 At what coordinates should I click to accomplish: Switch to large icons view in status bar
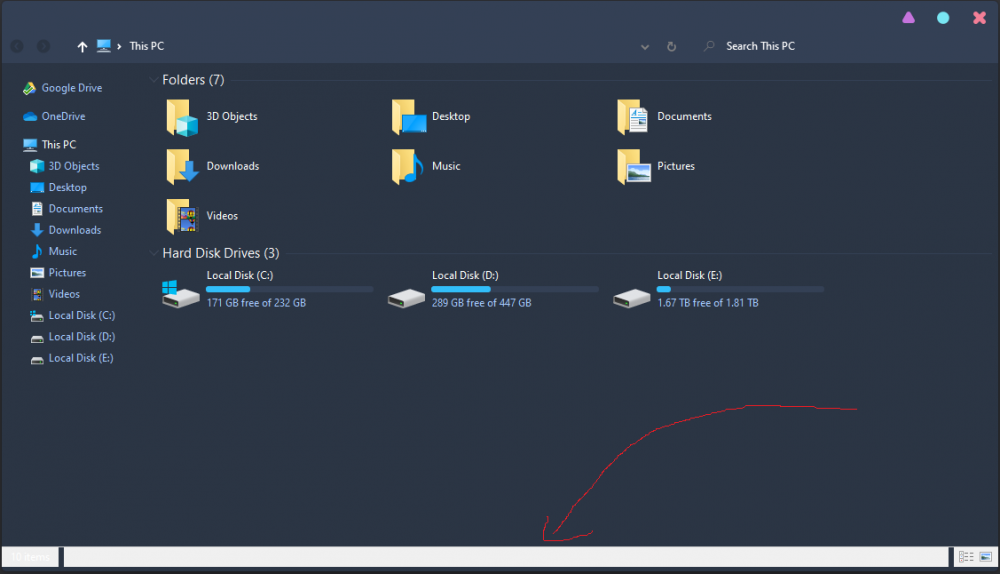(986, 557)
